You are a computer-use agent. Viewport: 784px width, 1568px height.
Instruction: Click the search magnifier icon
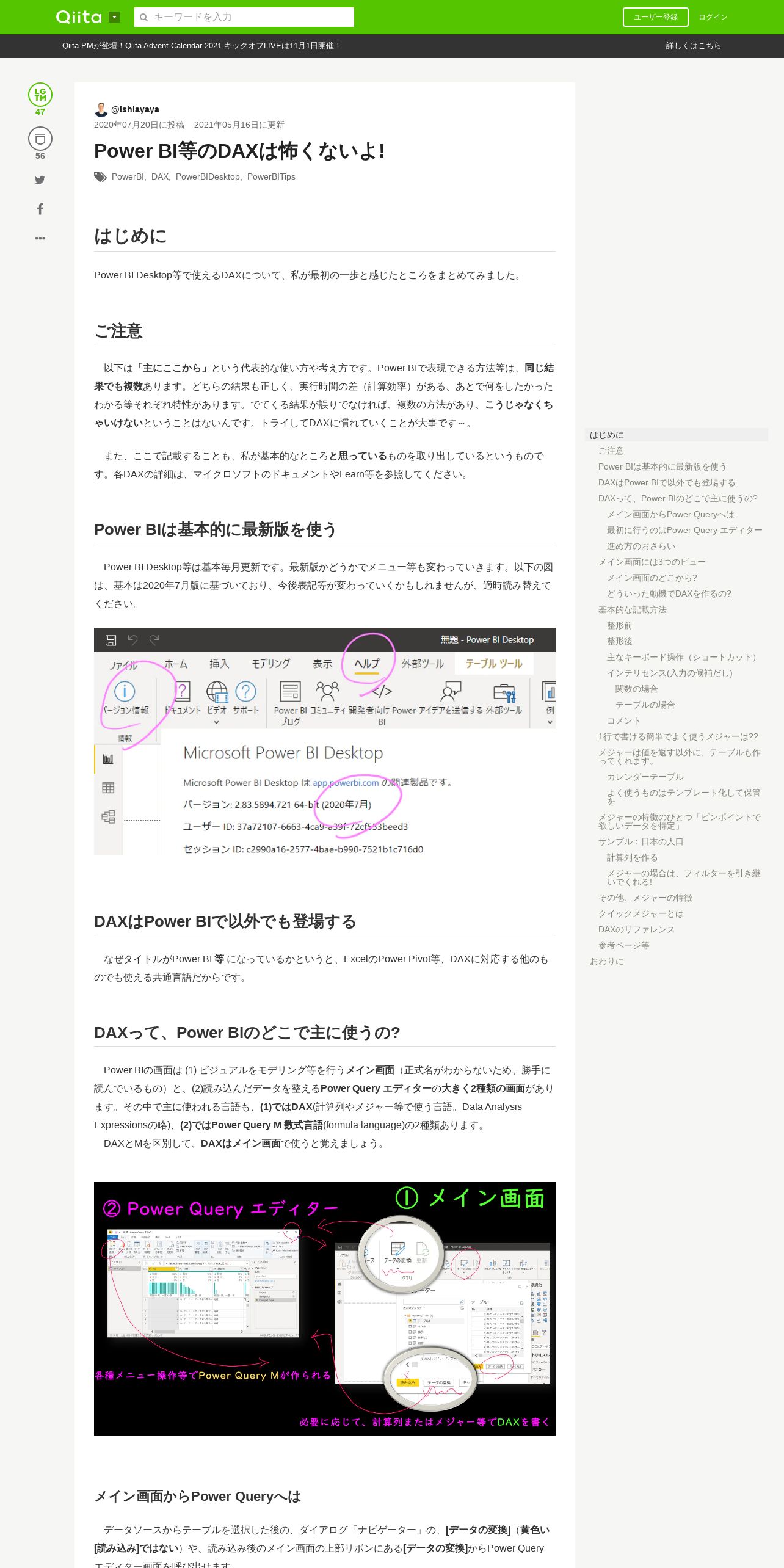pos(144,17)
